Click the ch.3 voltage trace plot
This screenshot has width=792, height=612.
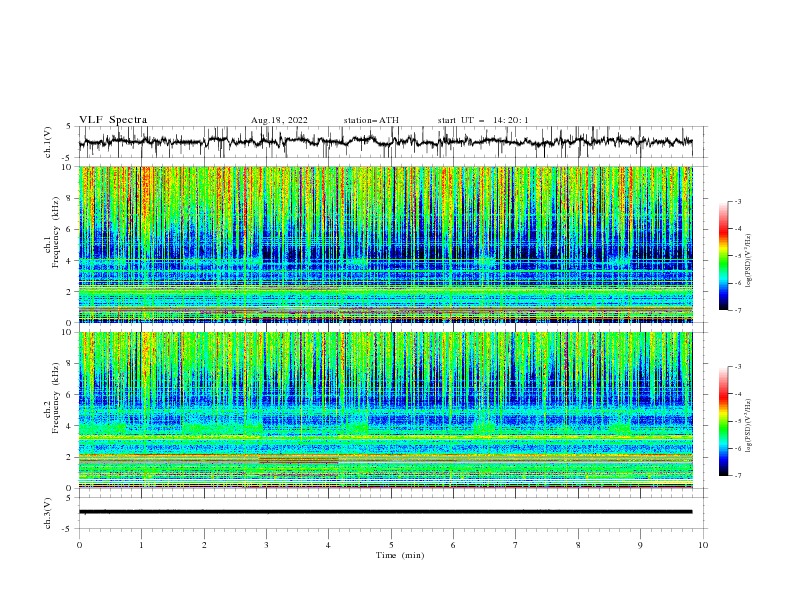pos(393,513)
